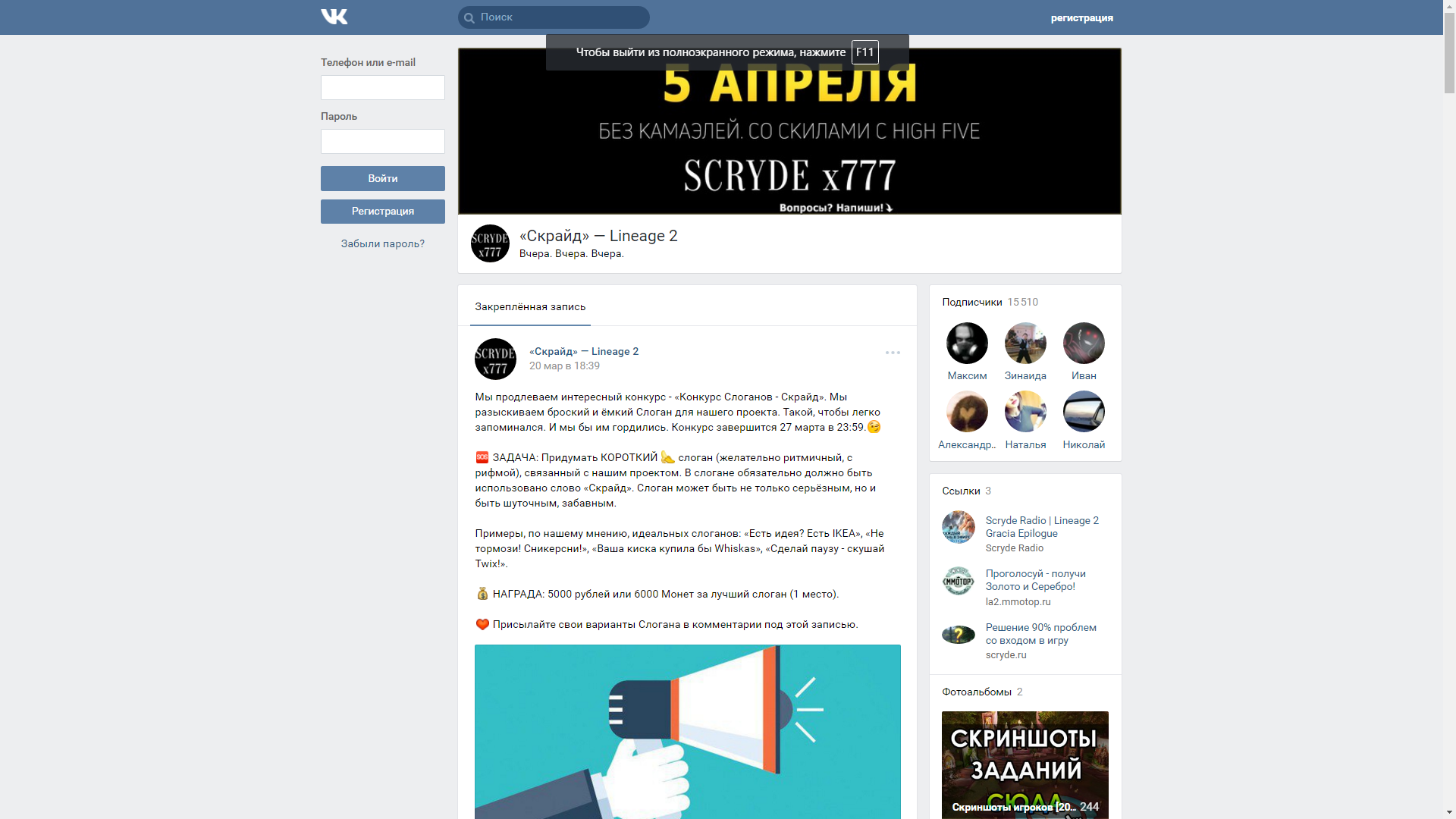This screenshot has width=1456, height=819.
Task: Open the Забыли пароль? link
Action: tap(383, 243)
